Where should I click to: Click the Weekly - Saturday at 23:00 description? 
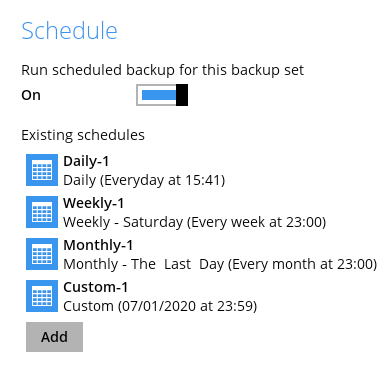(x=195, y=222)
